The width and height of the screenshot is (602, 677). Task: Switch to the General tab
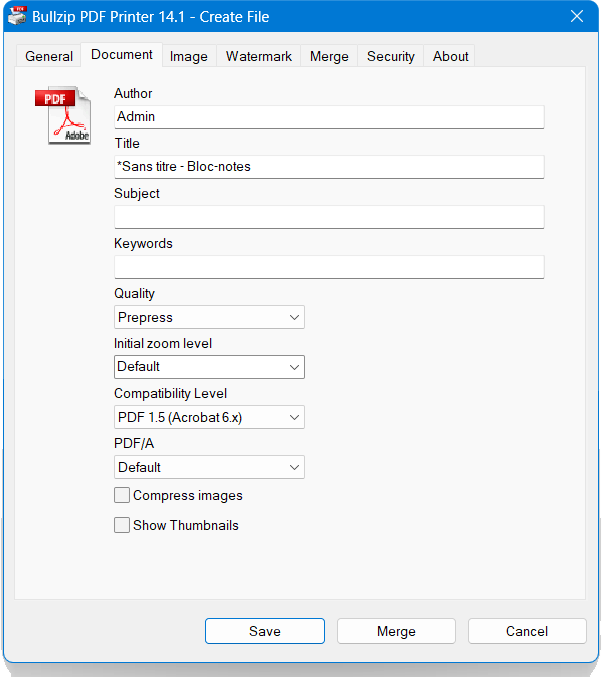tap(49, 56)
